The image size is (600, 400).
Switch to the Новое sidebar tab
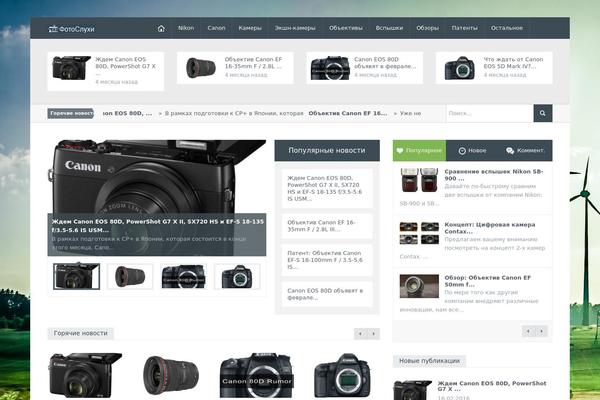[472, 150]
